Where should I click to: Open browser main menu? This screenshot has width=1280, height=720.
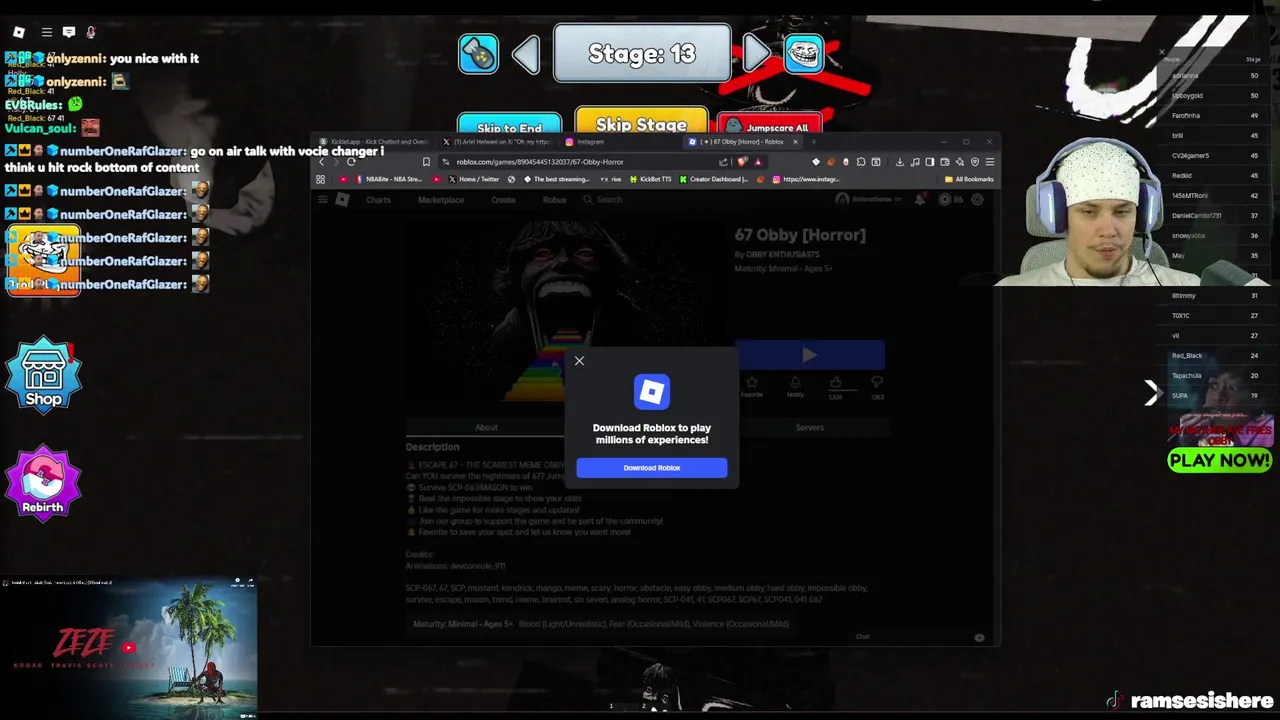coord(989,162)
